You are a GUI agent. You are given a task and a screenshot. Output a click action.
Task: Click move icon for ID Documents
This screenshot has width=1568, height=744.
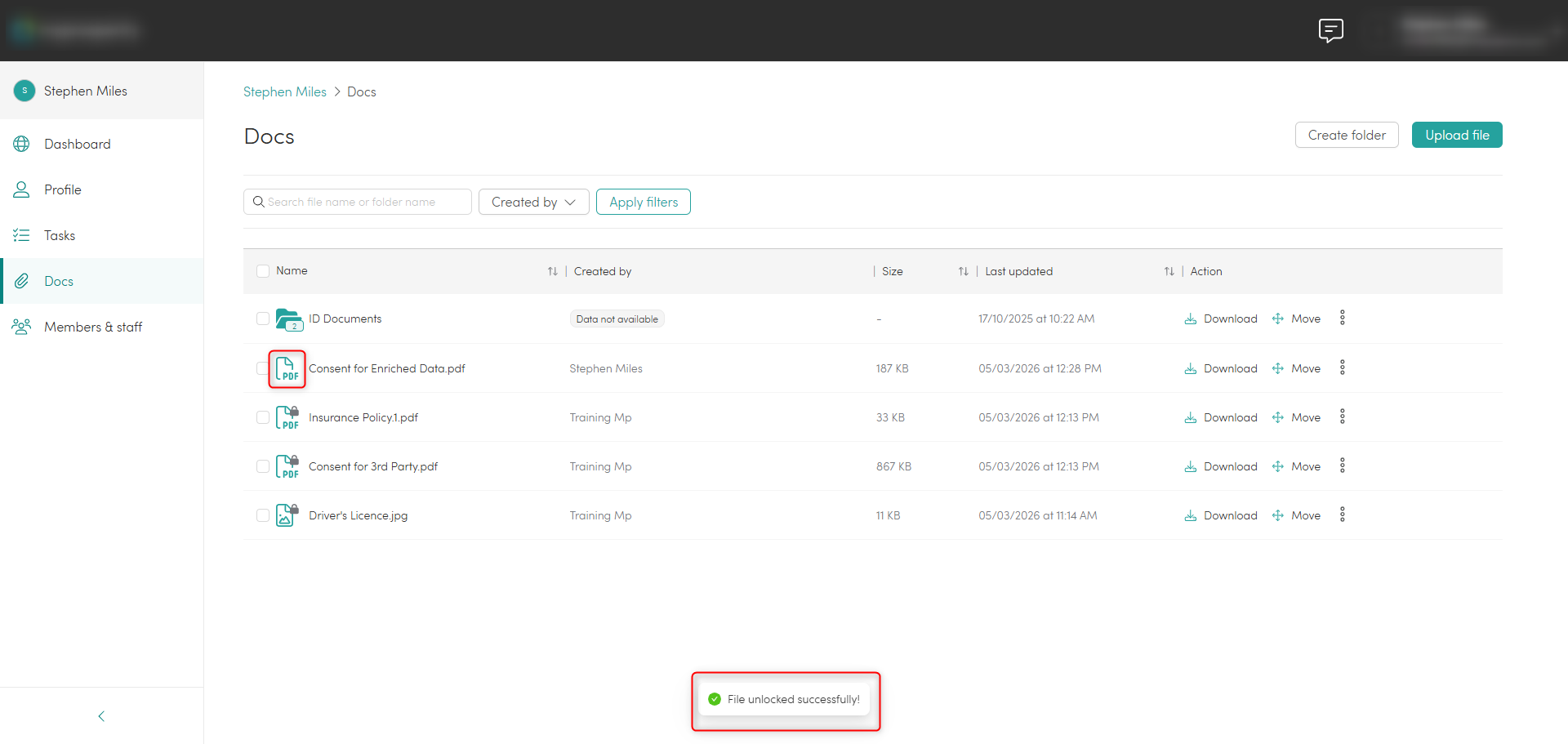(x=1278, y=319)
